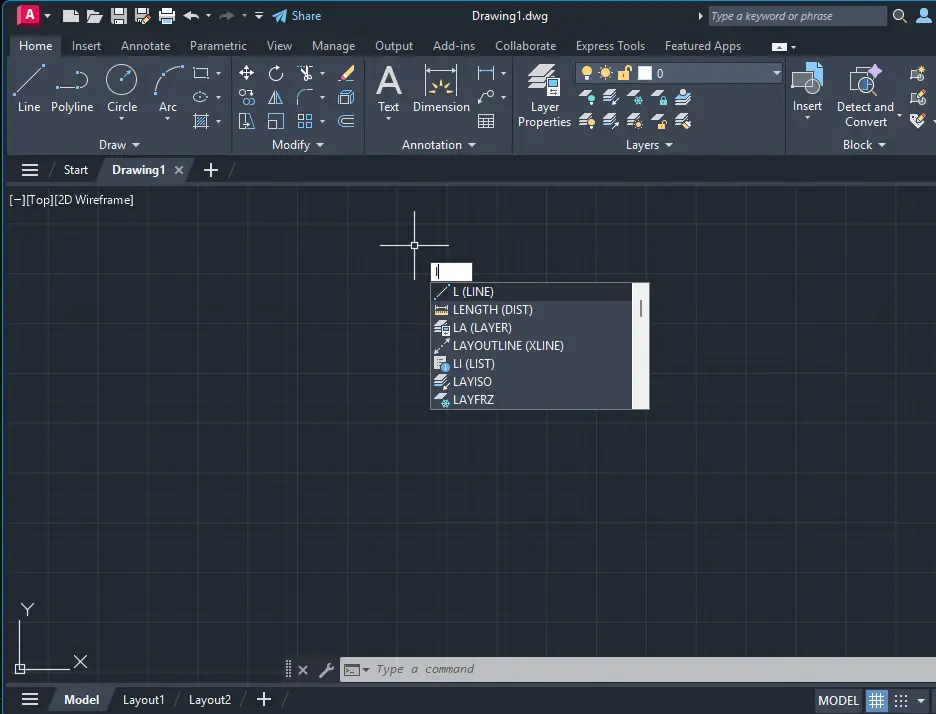Activate the Move tool

[x=246, y=73]
